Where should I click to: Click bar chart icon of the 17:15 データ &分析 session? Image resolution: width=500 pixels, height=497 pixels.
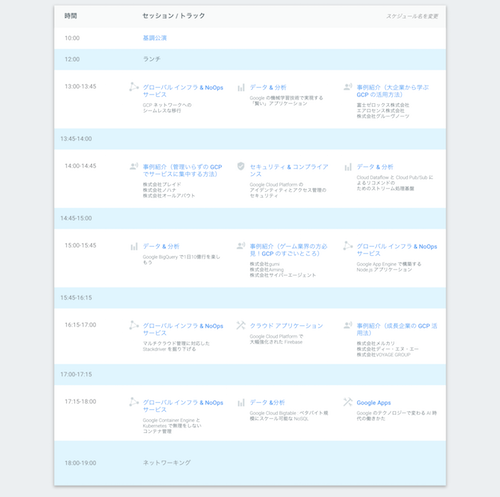click(241, 403)
